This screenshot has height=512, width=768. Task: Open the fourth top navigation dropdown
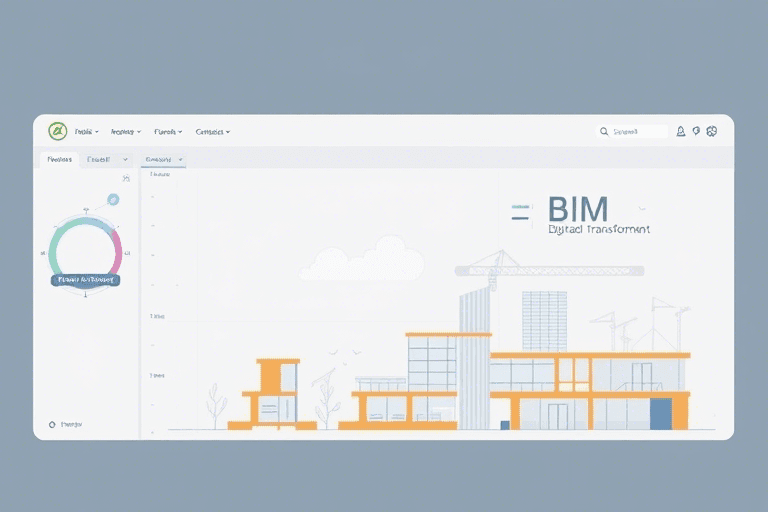click(x=212, y=131)
